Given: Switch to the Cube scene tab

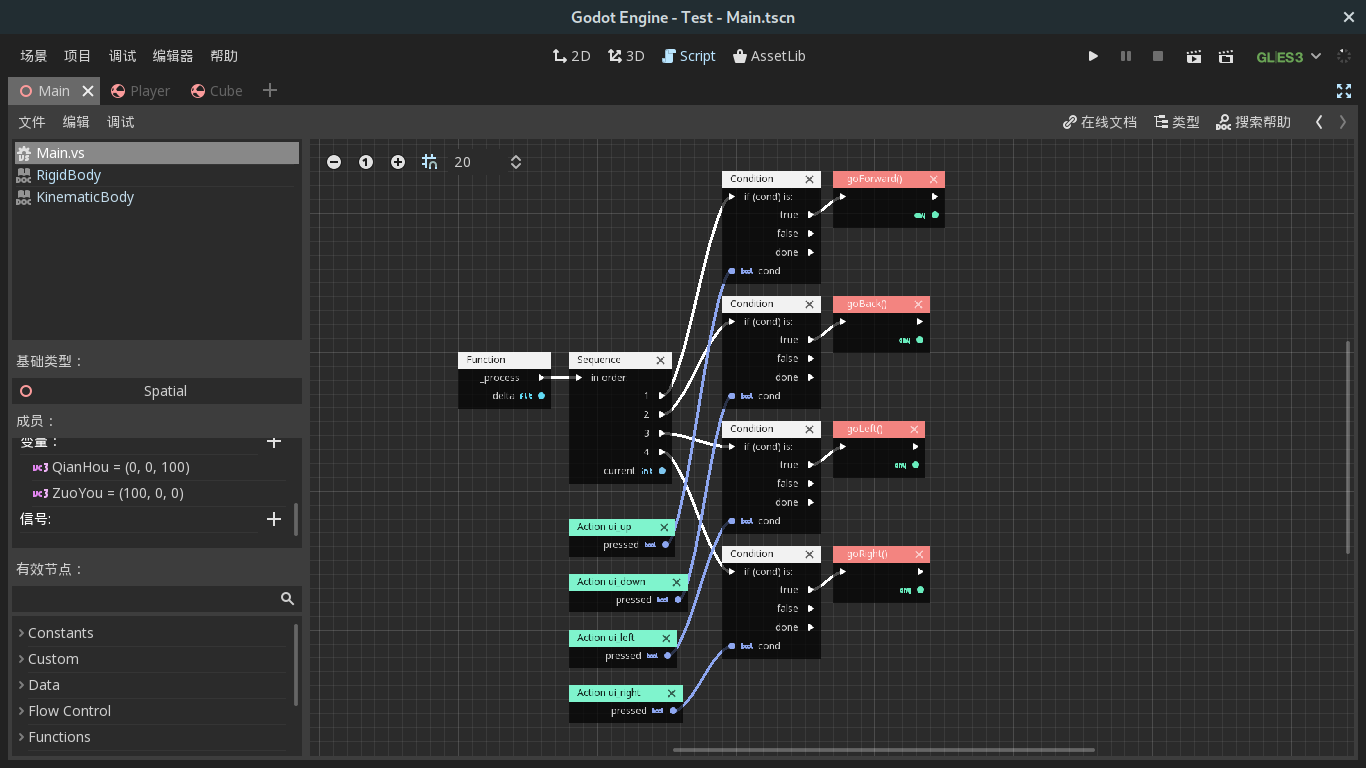Looking at the screenshot, I should (216, 91).
